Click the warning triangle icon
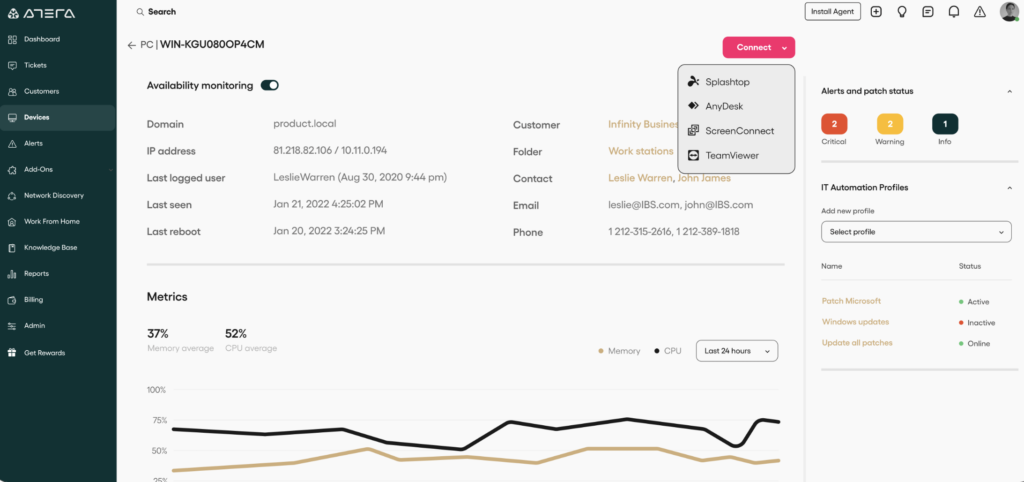The image size is (1024, 482). 980,12
